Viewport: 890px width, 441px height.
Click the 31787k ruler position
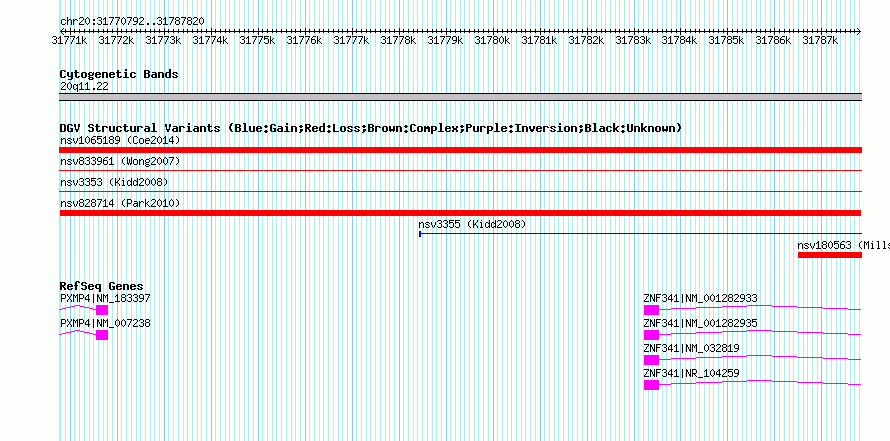(821, 40)
